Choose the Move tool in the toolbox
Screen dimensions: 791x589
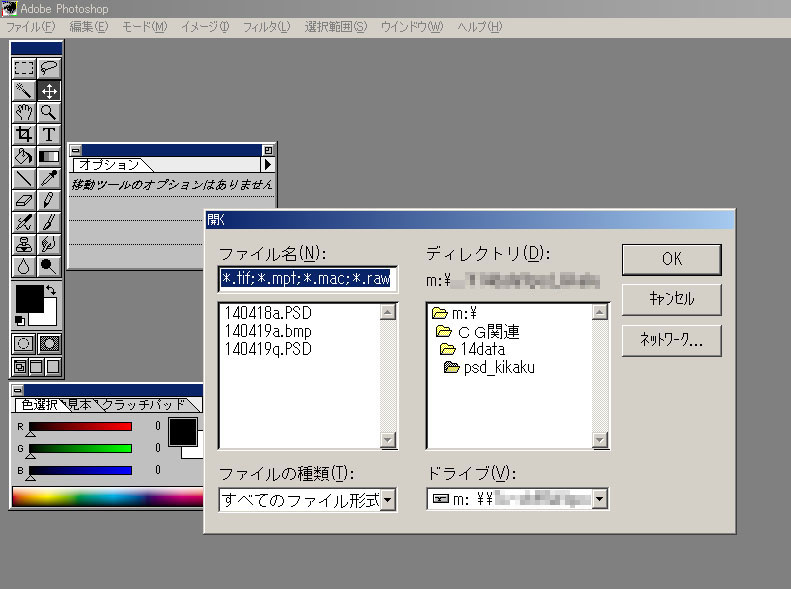(49, 91)
